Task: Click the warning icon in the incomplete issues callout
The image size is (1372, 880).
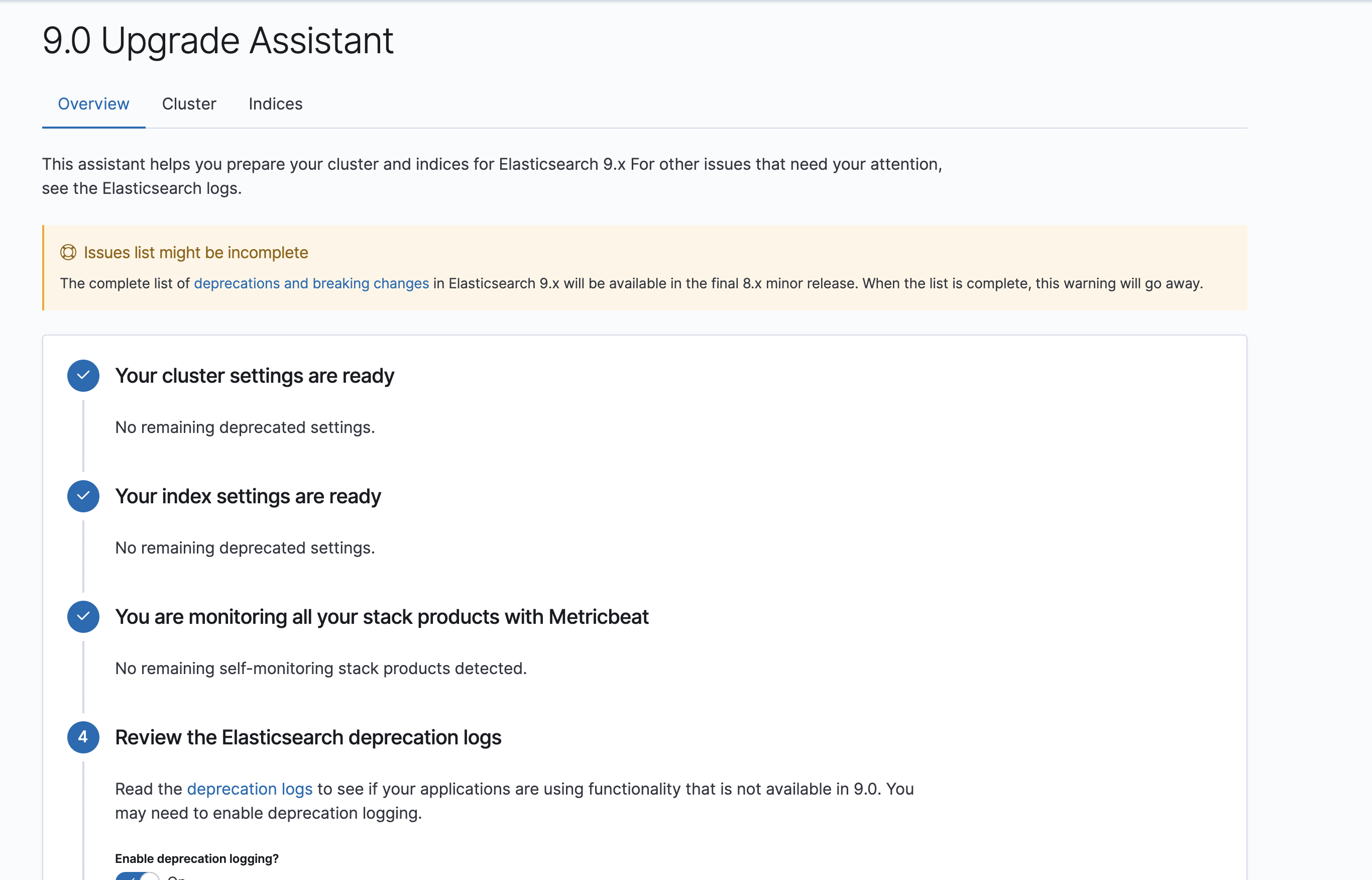Action: coord(68,253)
